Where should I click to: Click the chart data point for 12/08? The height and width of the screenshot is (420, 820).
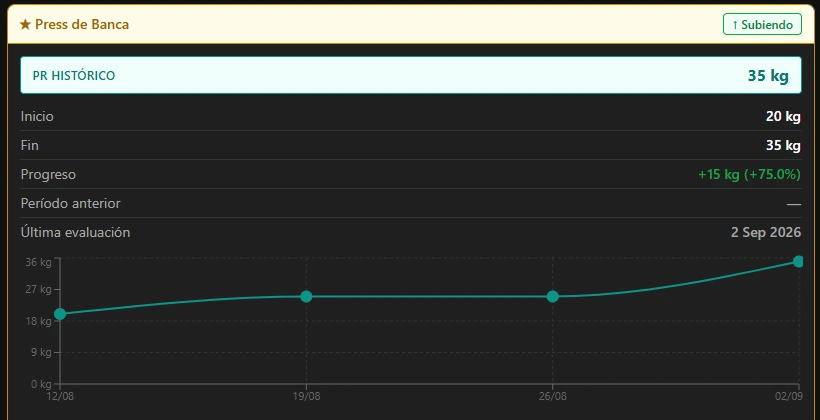point(60,314)
